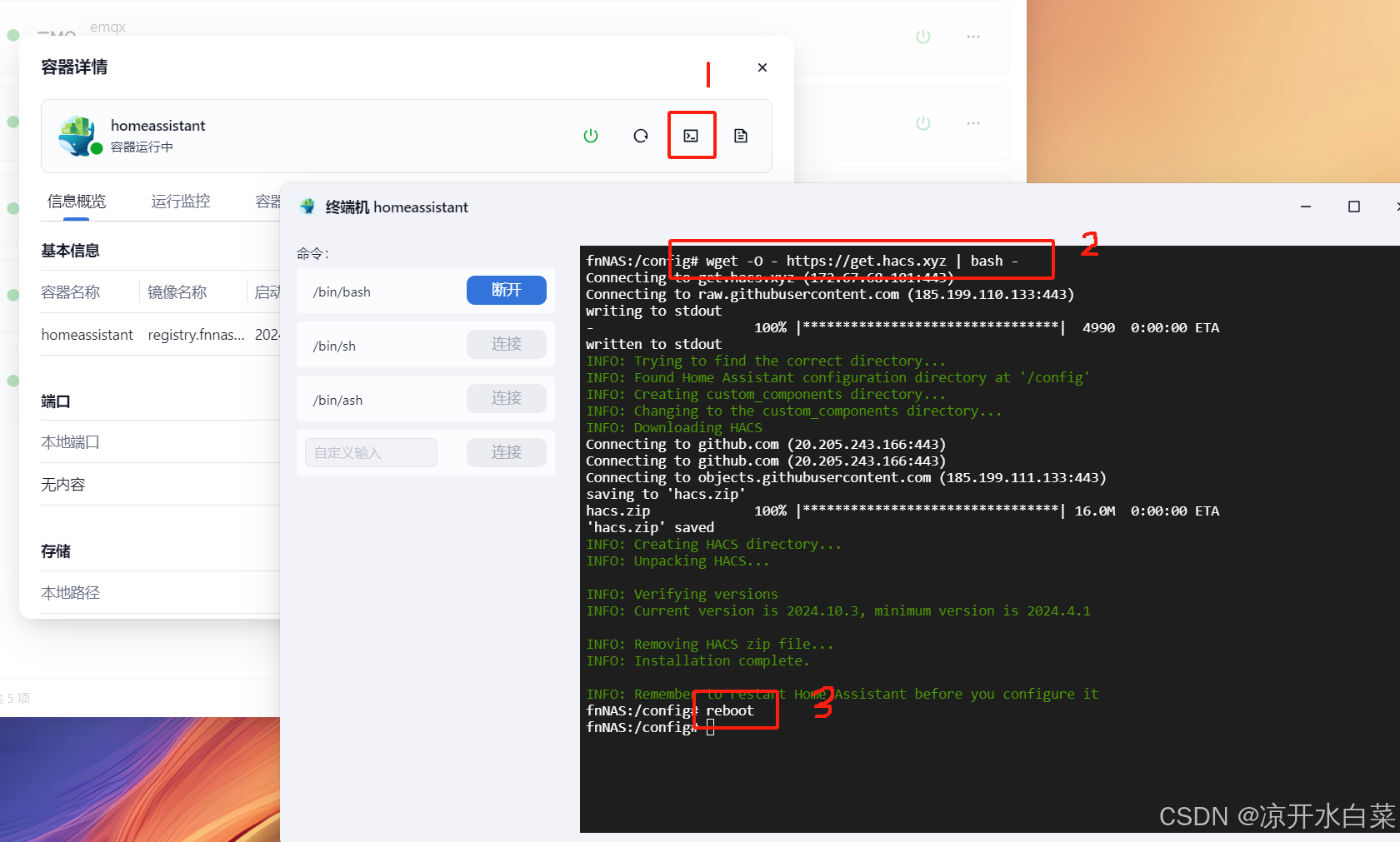
Task: Click the 'reboot' command in terminal
Action: 730,710
